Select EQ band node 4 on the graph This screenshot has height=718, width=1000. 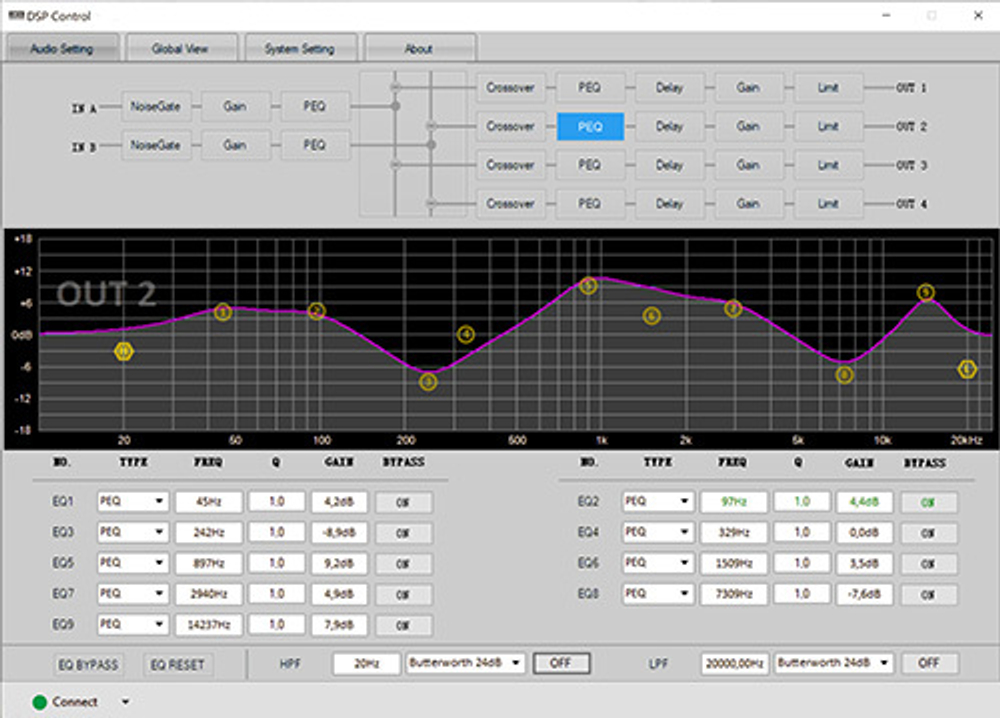pos(466,334)
